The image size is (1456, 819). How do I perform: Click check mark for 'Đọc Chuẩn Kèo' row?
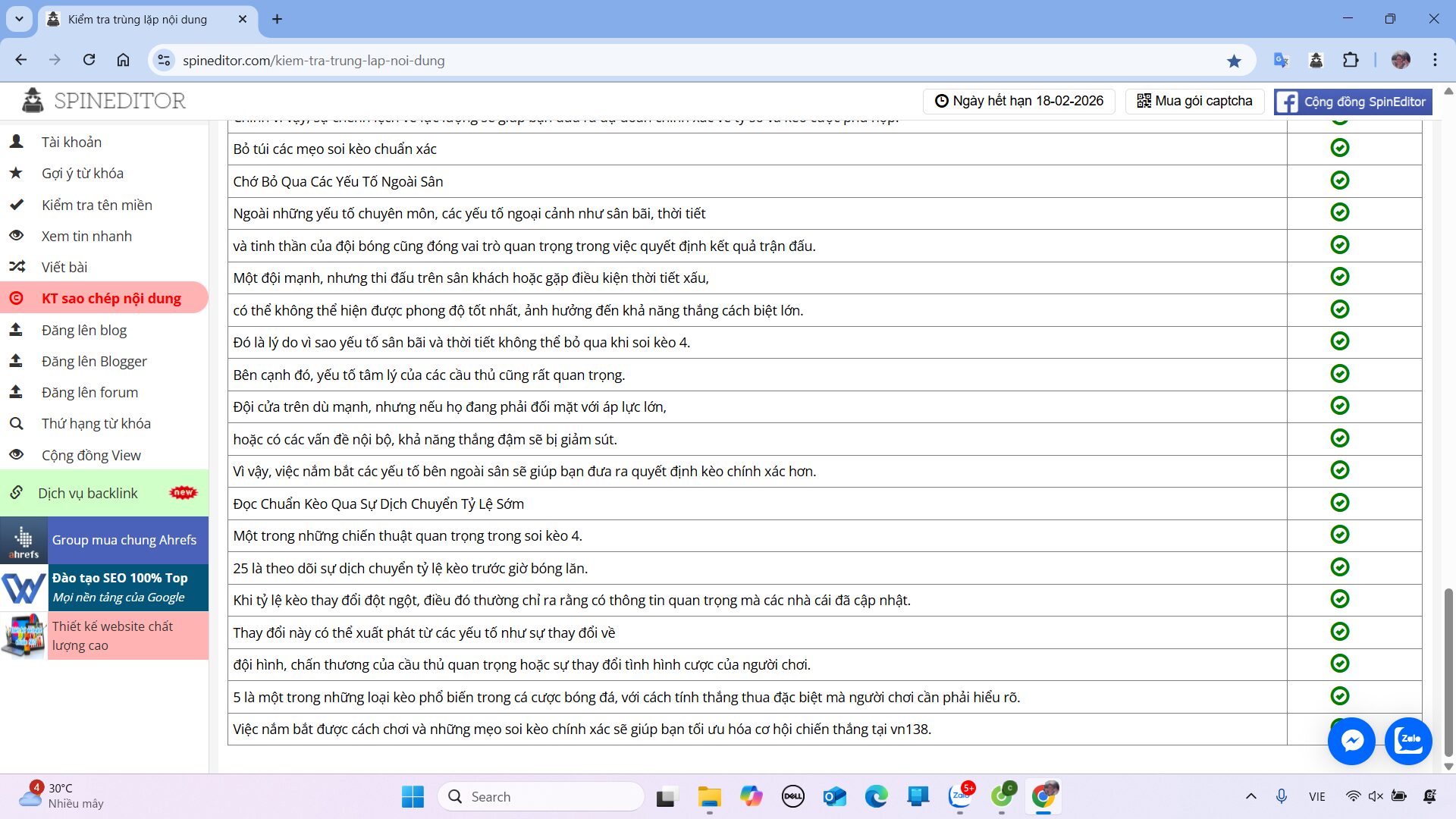[1339, 503]
